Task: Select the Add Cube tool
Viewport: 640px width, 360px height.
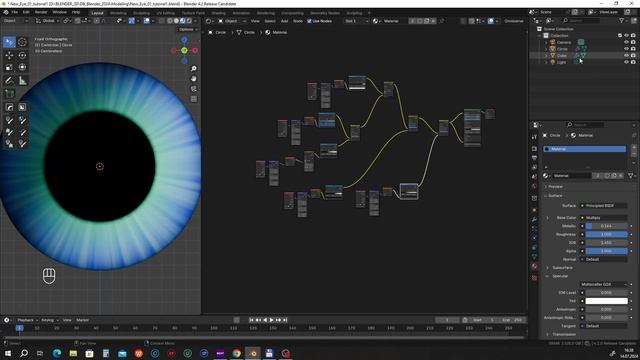Action: pyautogui.click(x=9, y=93)
